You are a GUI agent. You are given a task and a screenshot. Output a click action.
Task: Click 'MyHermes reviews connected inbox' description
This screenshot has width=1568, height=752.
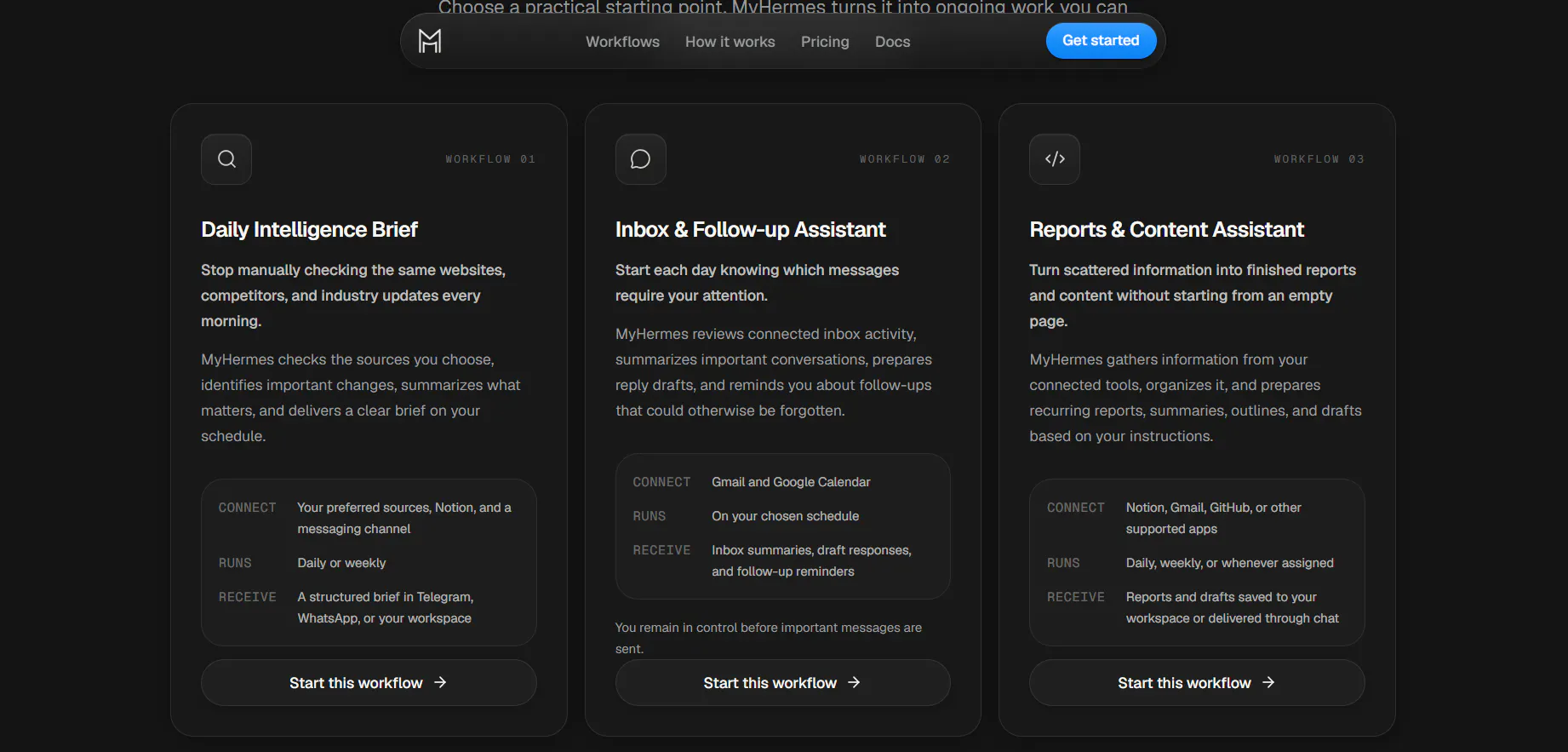[x=774, y=372]
